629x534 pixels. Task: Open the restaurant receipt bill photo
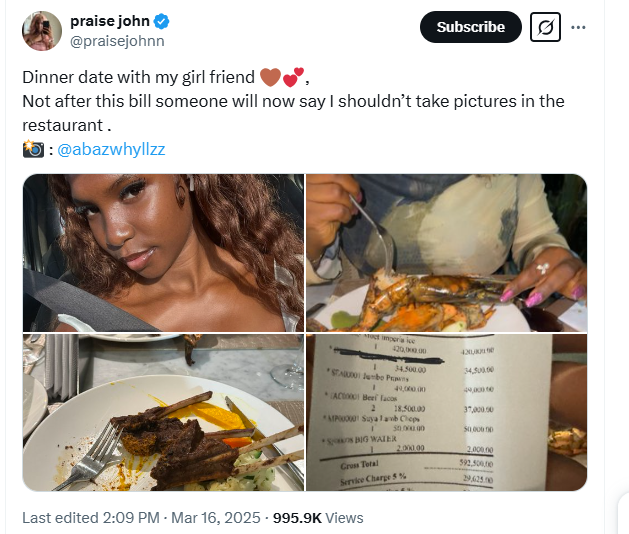[x=446, y=412]
